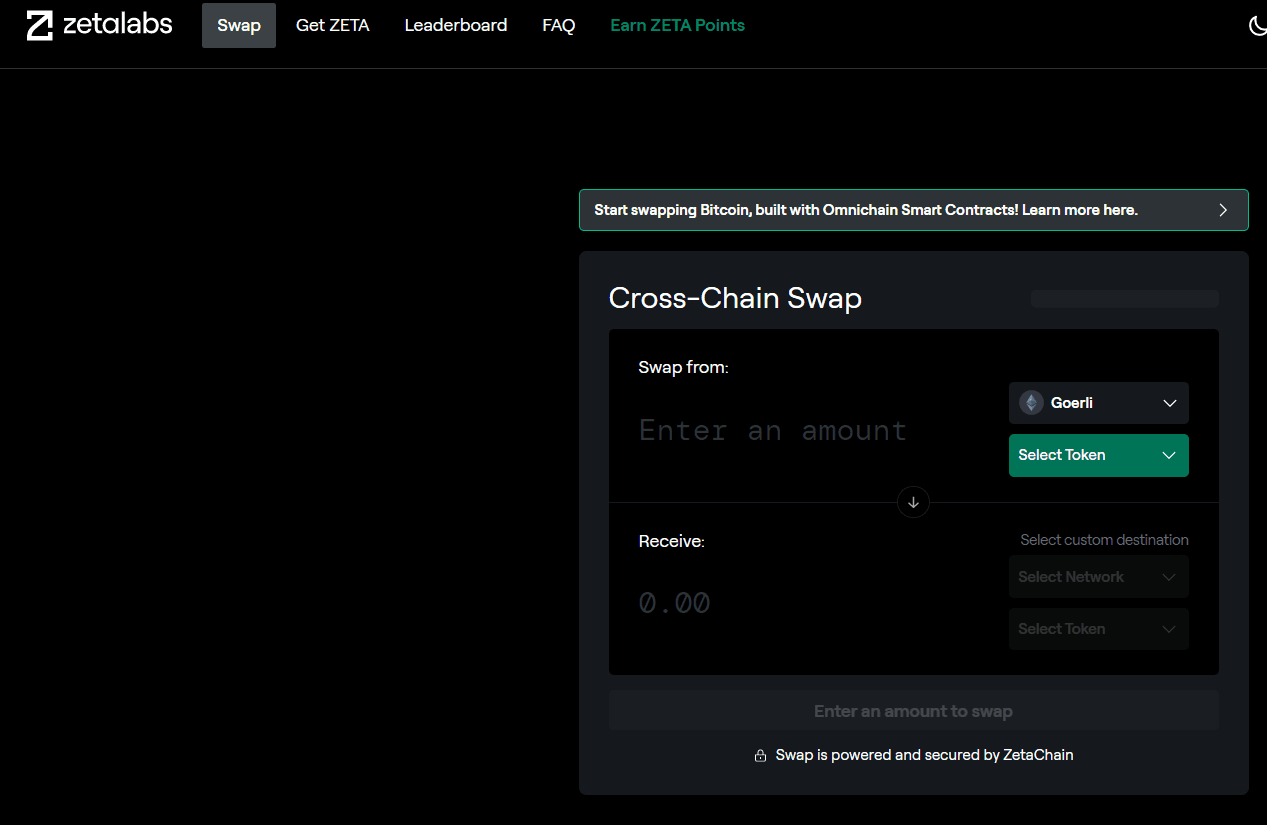This screenshot has width=1267, height=825.
Task: Click Select custom destination
Action: 1104,540
